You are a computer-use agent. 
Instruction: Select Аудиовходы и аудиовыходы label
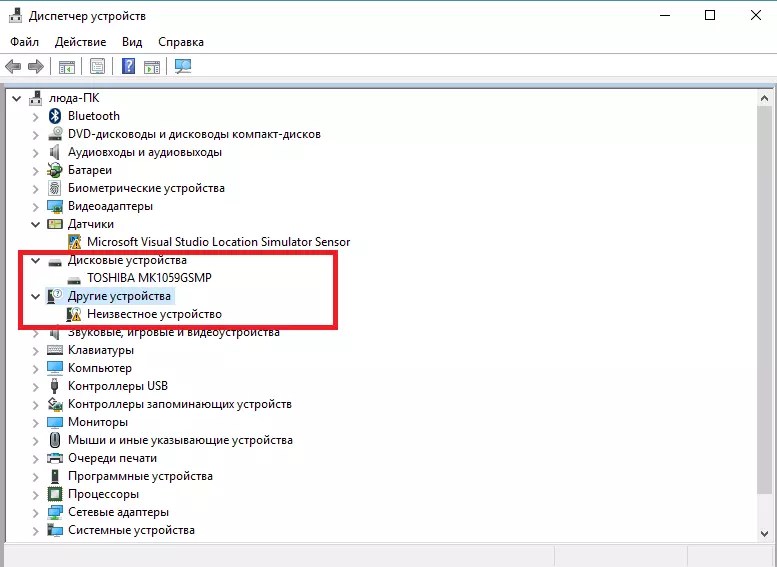(145, 152)
